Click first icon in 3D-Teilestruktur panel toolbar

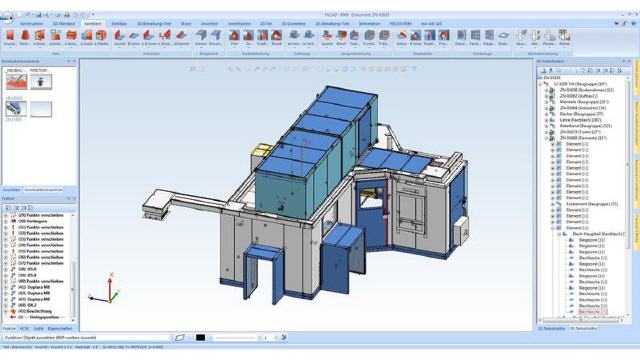[x=544, y=70]
